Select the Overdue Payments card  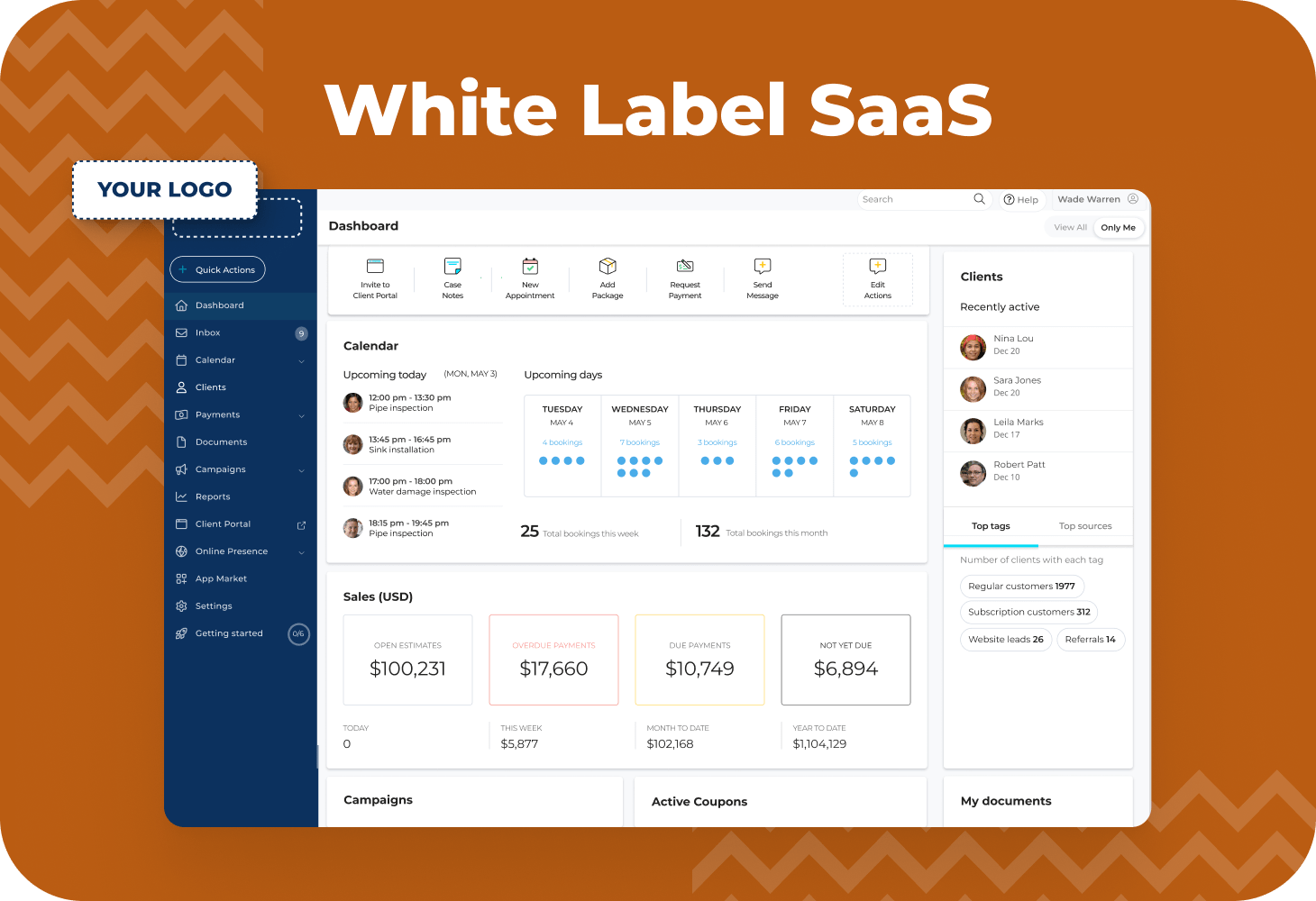[x=553, y=660]
